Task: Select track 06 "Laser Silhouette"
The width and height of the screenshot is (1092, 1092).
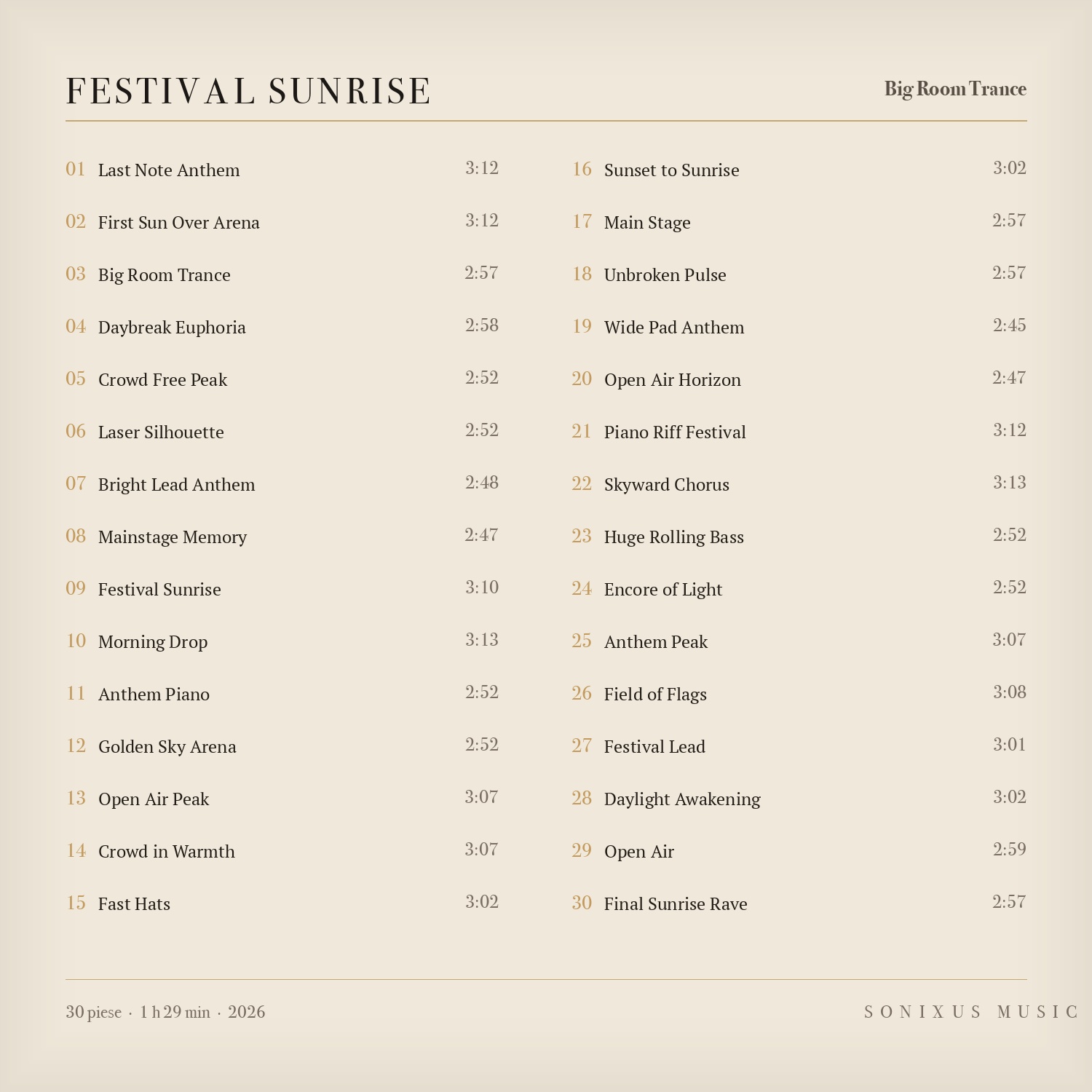Action: coord(282,432)
